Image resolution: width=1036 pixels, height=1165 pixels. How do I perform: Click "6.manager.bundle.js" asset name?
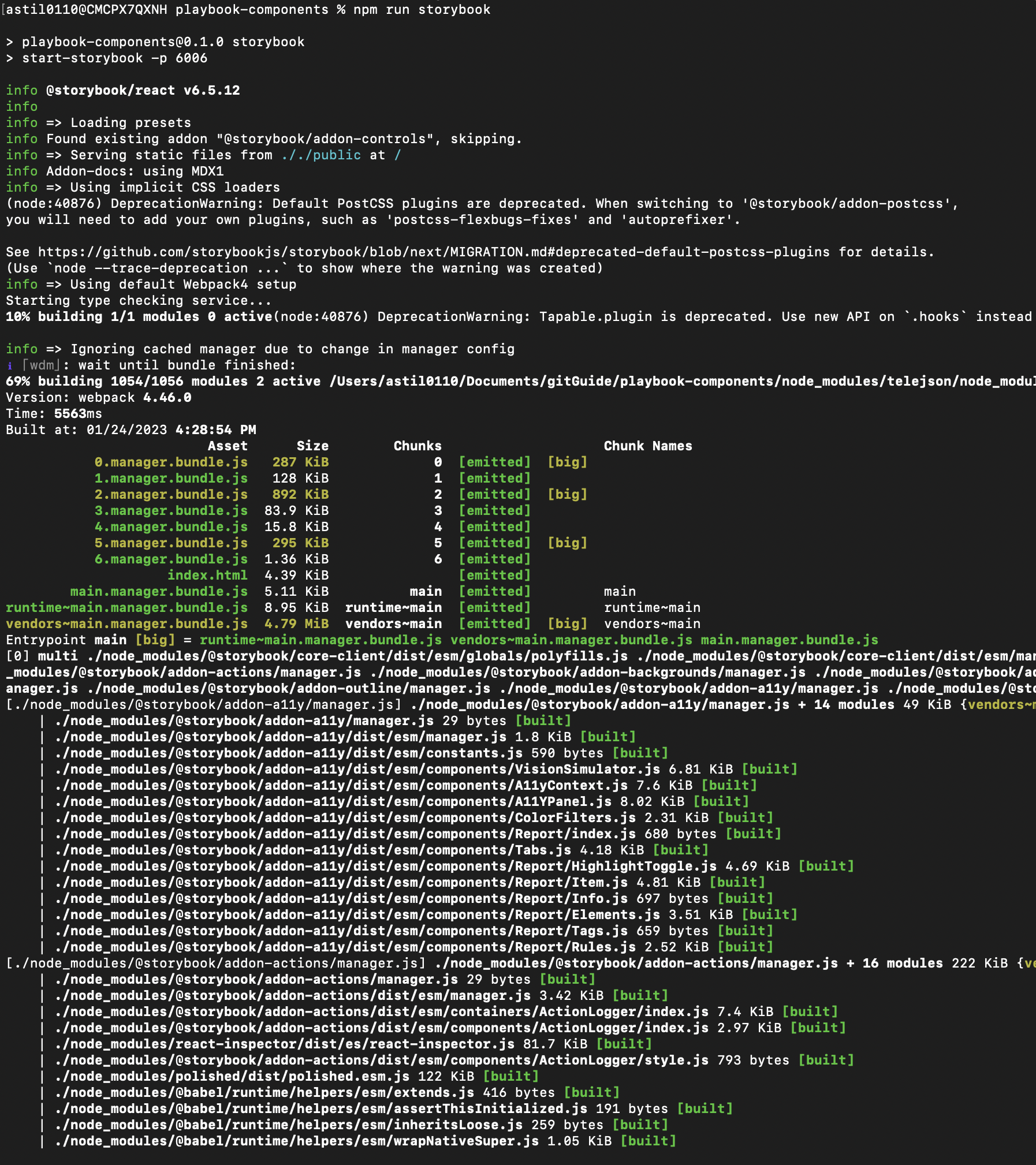(171, 559)
